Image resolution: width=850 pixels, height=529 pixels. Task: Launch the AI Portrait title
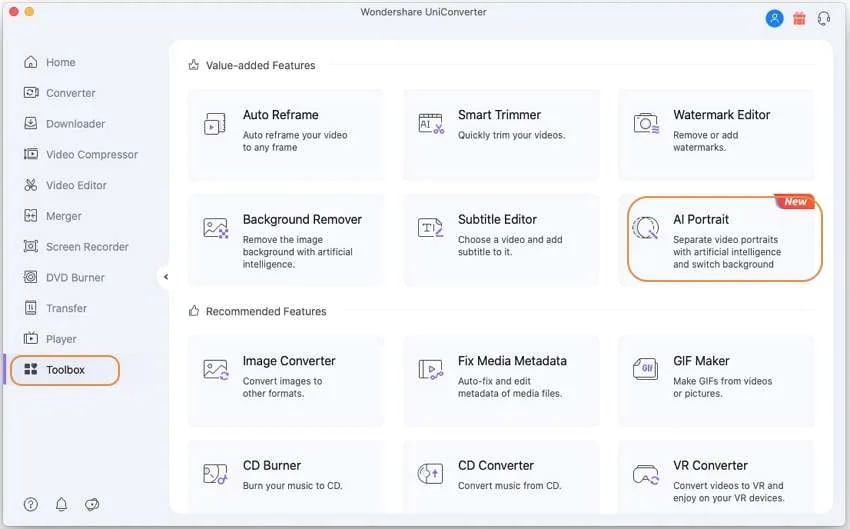point(701,220)
